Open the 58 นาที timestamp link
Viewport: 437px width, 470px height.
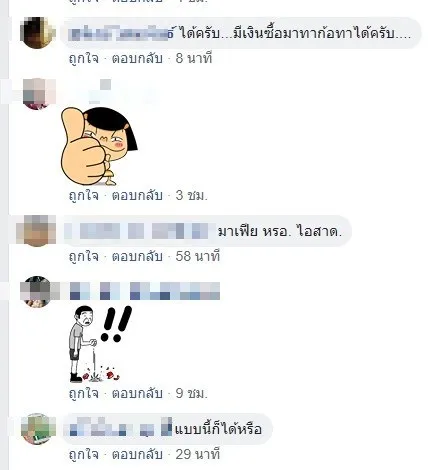[198, 256]
